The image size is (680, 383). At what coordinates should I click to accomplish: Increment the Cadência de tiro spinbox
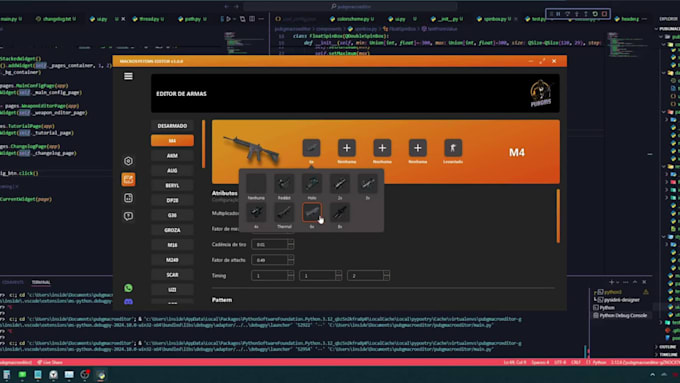(291, 242)
